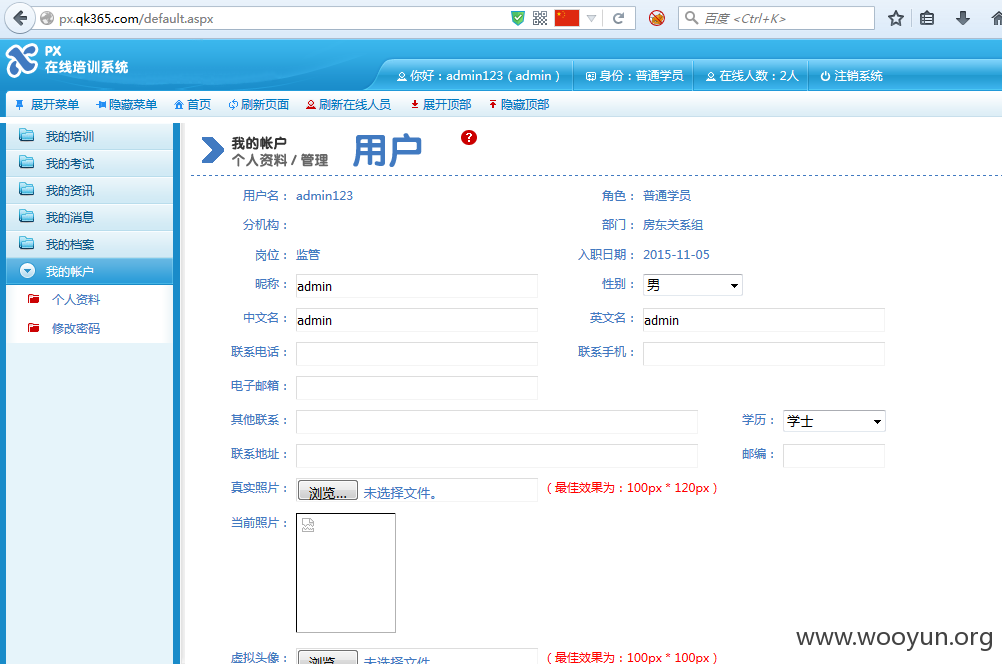1002x666 pixels.
Task: Open the QR code icon in address bar
Action: click(x=540, y=19)
